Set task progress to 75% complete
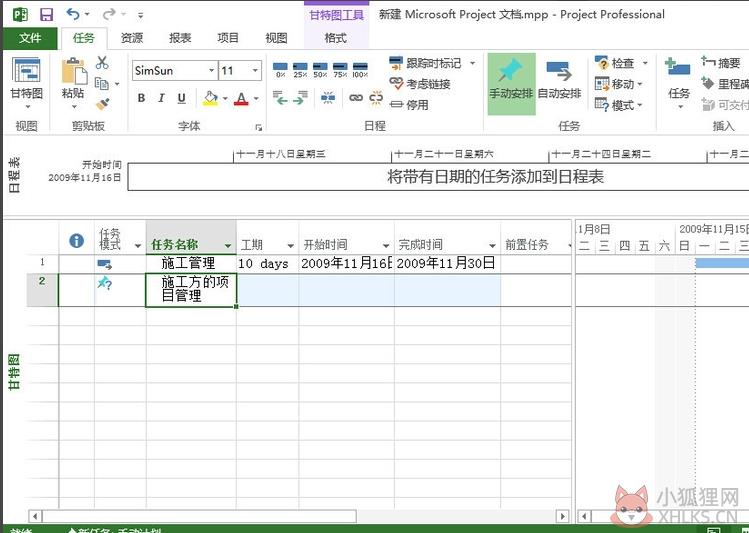The image size is (749, 533). [x=340, y=70]
